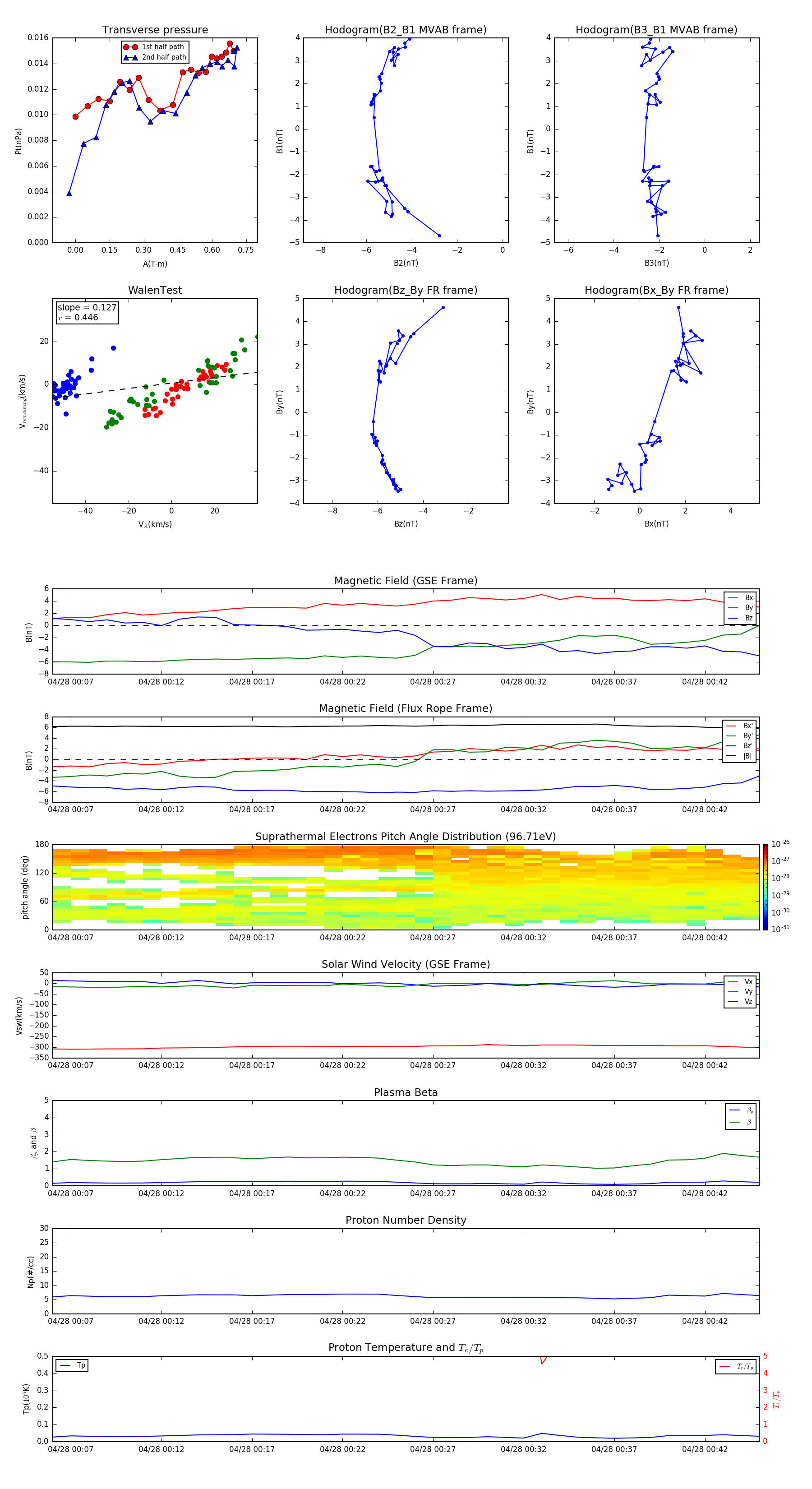
Task: Click the Suprathermal Electrons Pitch Angle Distribution title
Action: coord(406,837)
